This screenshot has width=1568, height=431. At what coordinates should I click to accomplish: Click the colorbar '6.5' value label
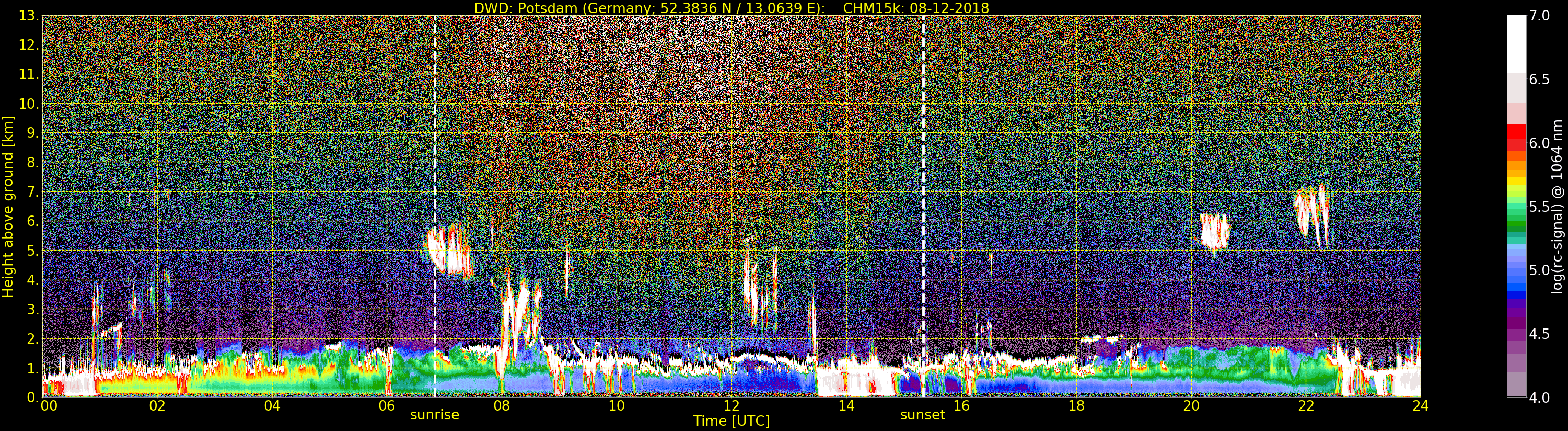click(x=1539, y=80)
